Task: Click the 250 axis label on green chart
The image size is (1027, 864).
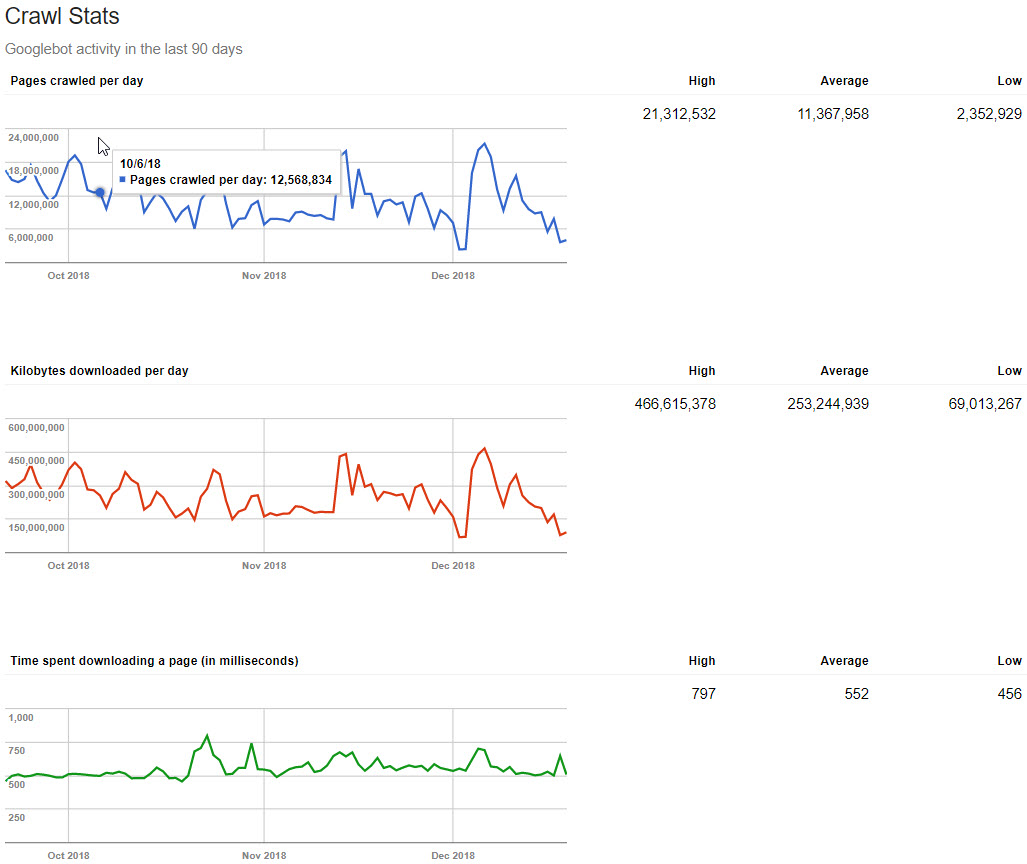Action: [x=16, y=817]
